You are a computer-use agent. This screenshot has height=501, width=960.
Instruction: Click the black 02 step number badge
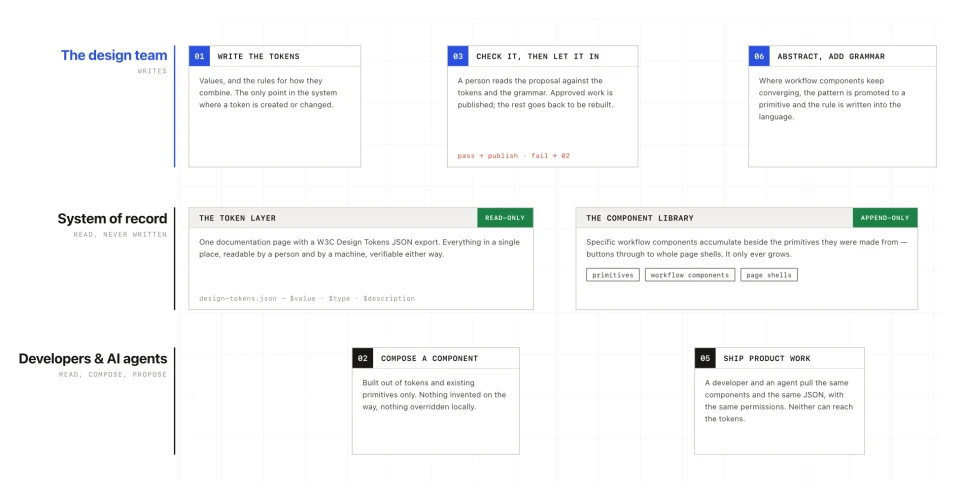coord(362,358)
